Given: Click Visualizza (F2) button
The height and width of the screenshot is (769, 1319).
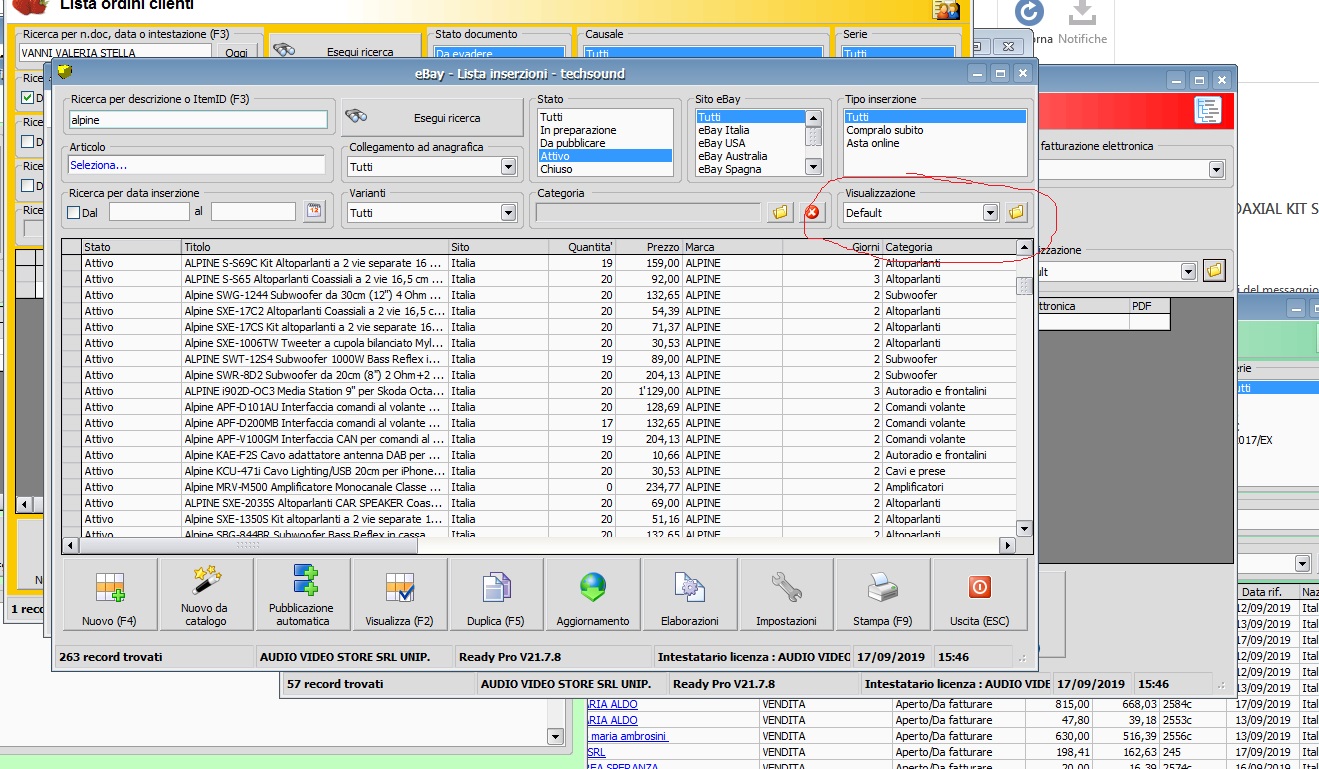Looking at the screenshot, I should click(x=399, y=594).
